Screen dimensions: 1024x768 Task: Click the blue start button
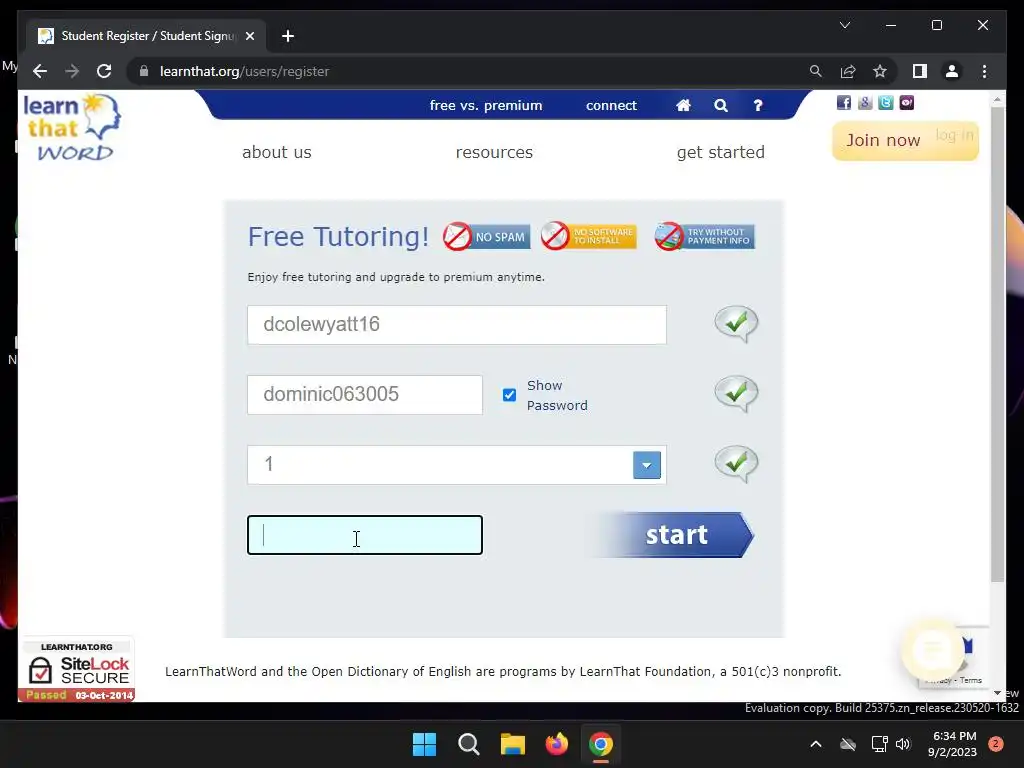click(673, 535)
